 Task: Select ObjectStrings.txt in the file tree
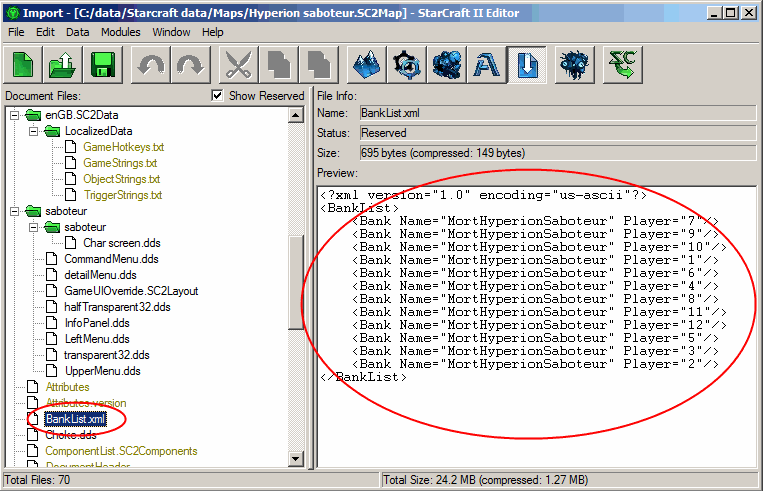pos(122,179)
